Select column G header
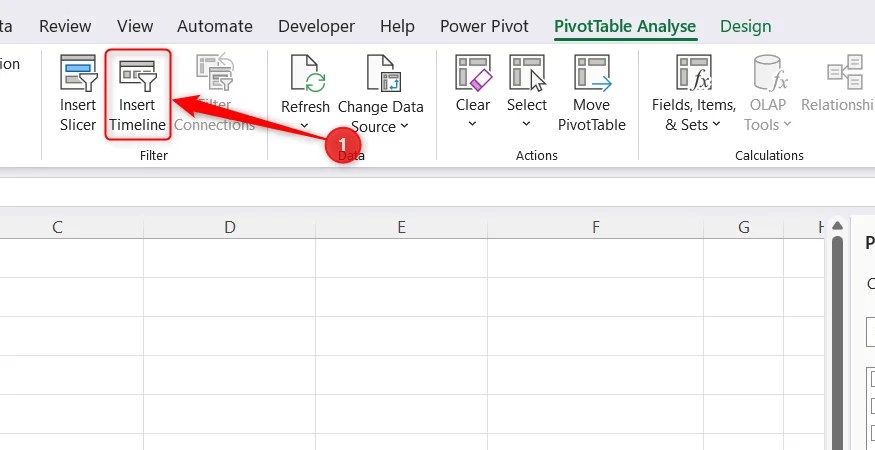Viewport: 875px width, 450px height. click(x=744, y=227)
